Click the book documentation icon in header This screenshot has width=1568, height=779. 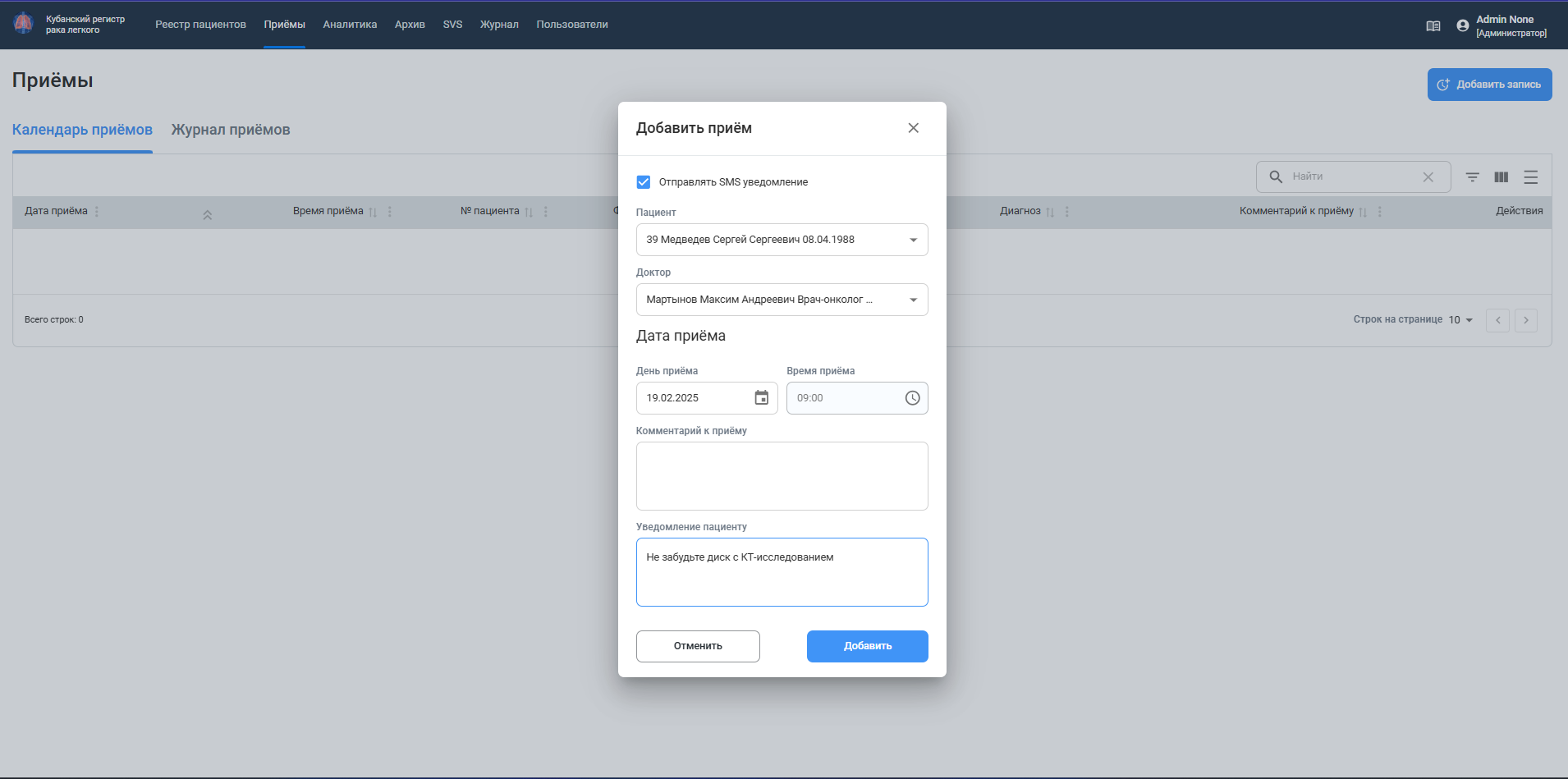(1433, 26)
